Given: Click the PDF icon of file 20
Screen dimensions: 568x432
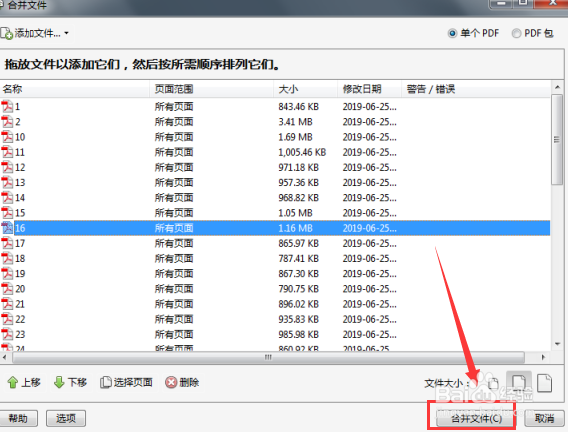Looking at the screenshot, I should (x=7, y=289).
